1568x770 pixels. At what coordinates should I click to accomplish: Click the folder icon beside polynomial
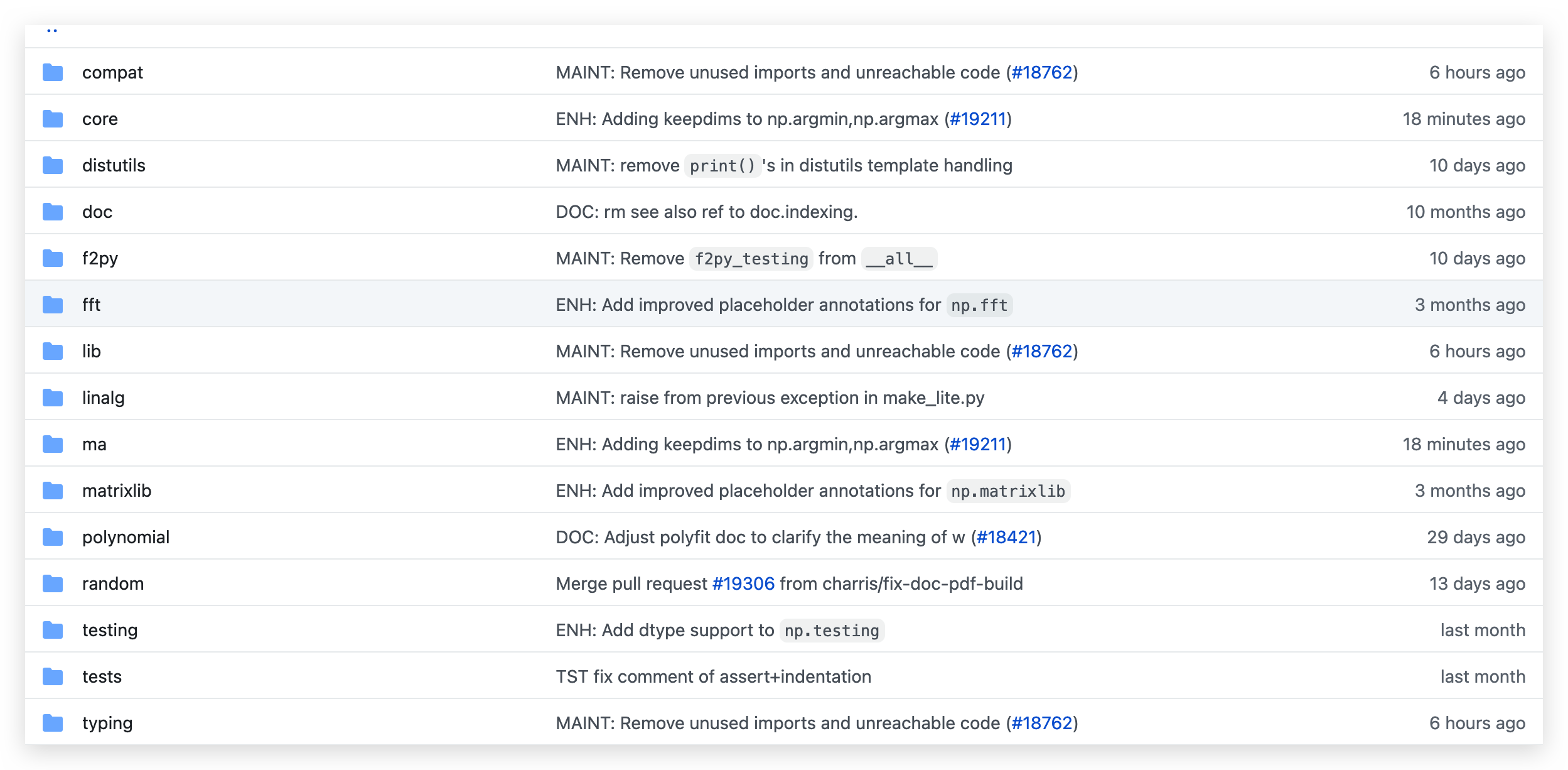pos(53,538)
